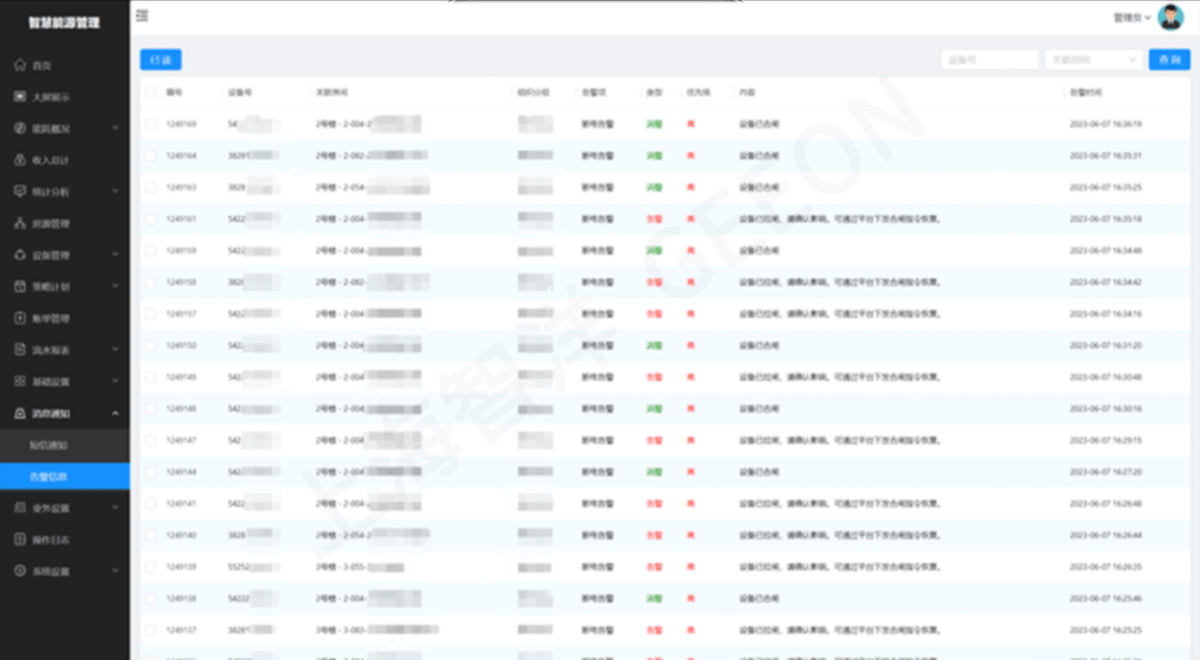The width and height of the screenshot is (1200, 660).
Task: Click the blue 已读 mark-read button
Action: 160,60
